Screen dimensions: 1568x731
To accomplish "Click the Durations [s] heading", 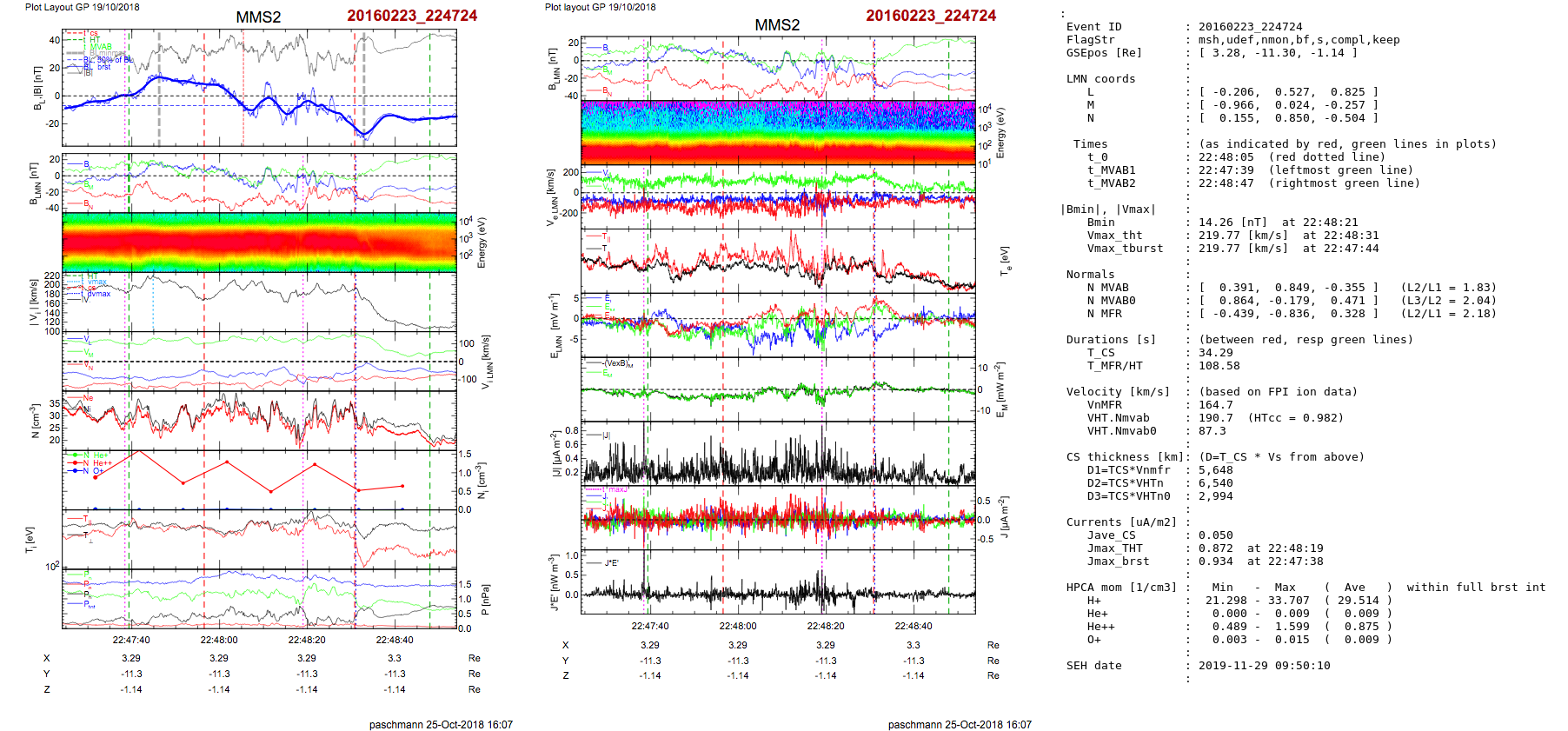I will pyautogui.click(x=1111, y=340).
